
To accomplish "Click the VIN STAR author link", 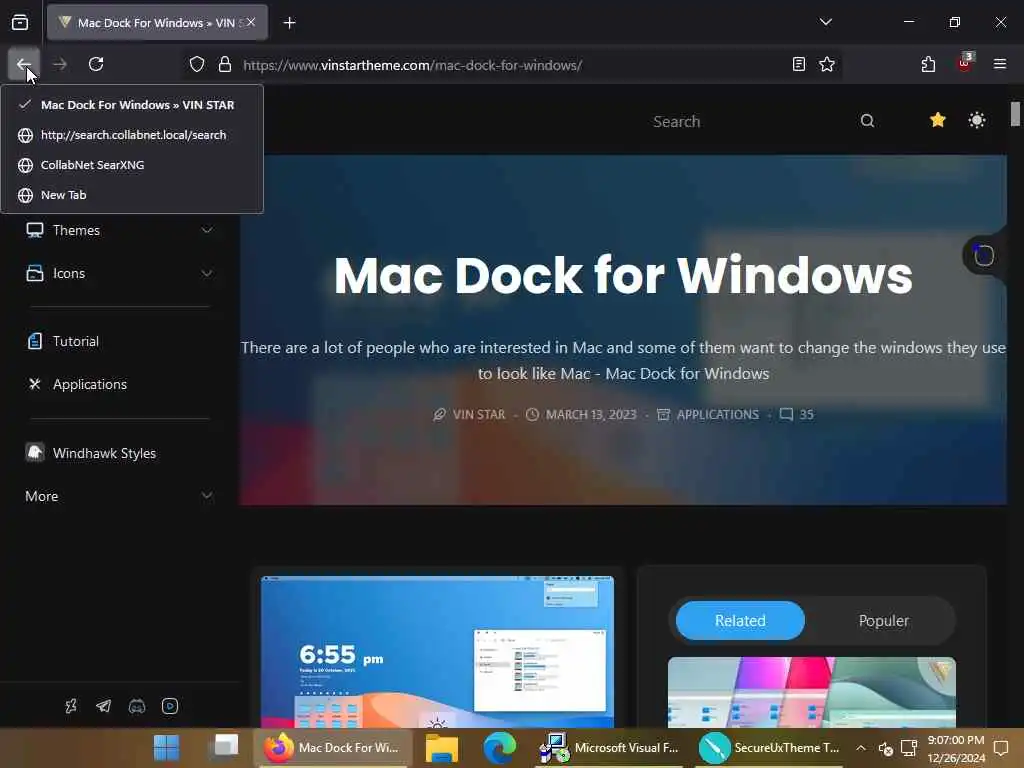I will point(479,415).
